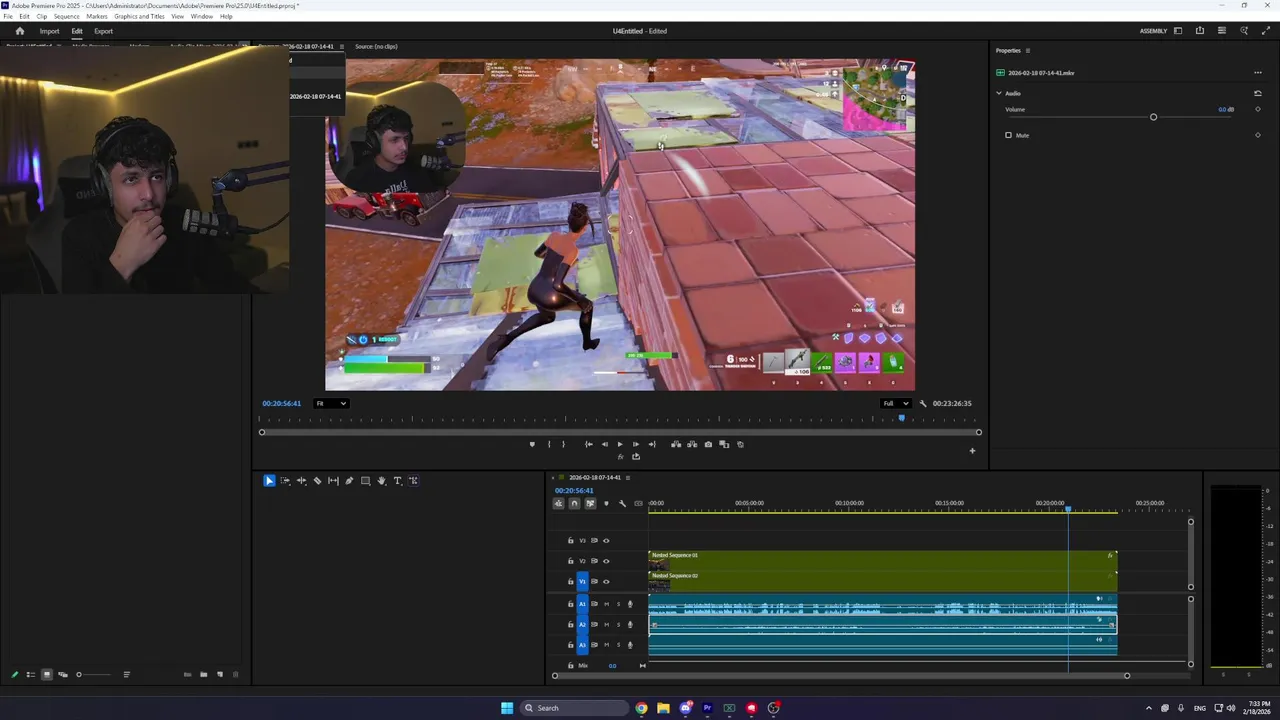The image size is (1280, 720).
Task: Go to the Home screen
Action: point(19,31)
